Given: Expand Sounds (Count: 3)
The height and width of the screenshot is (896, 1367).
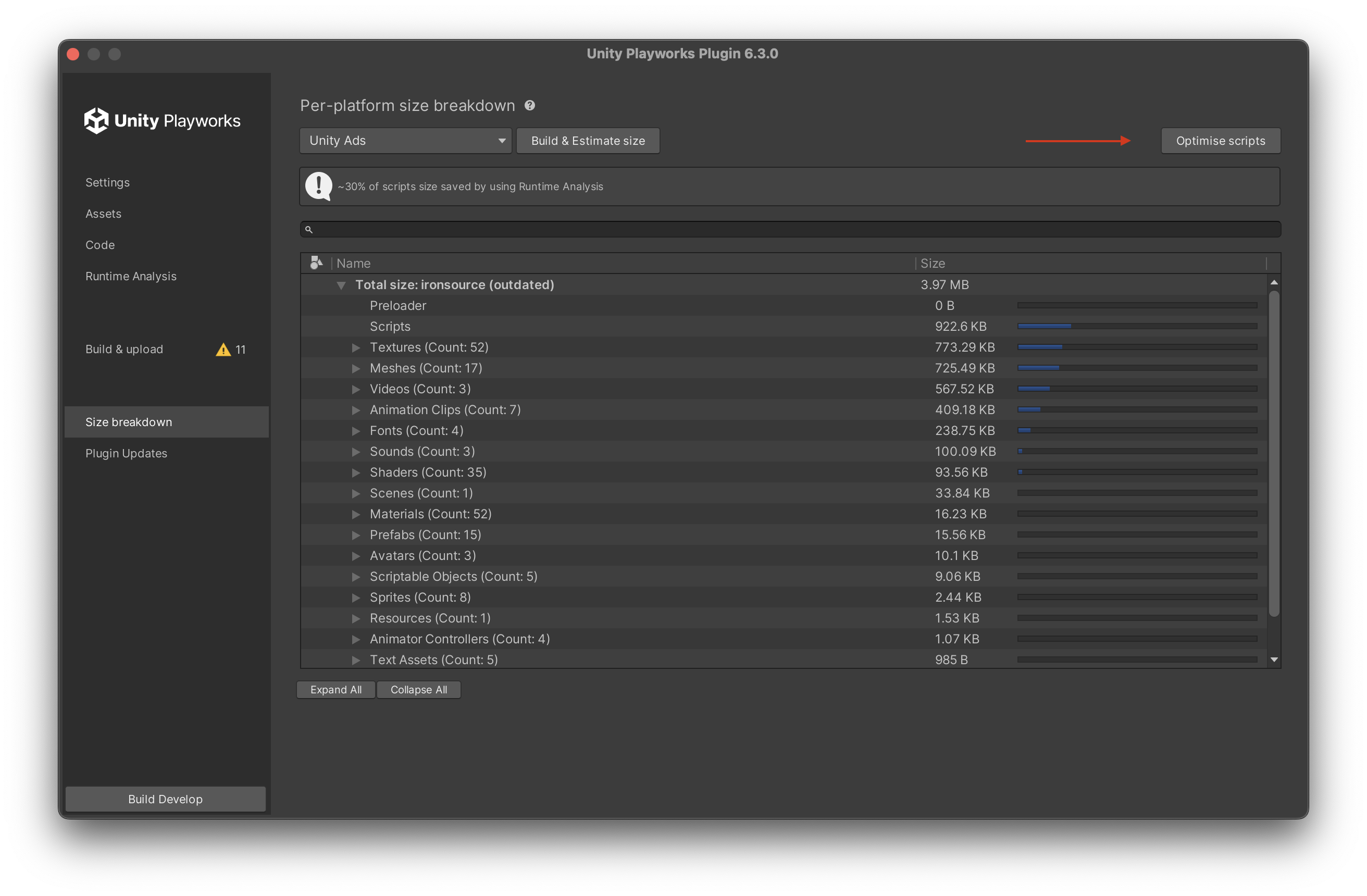Looking at the screenshot, I should (x=356, y=452).
